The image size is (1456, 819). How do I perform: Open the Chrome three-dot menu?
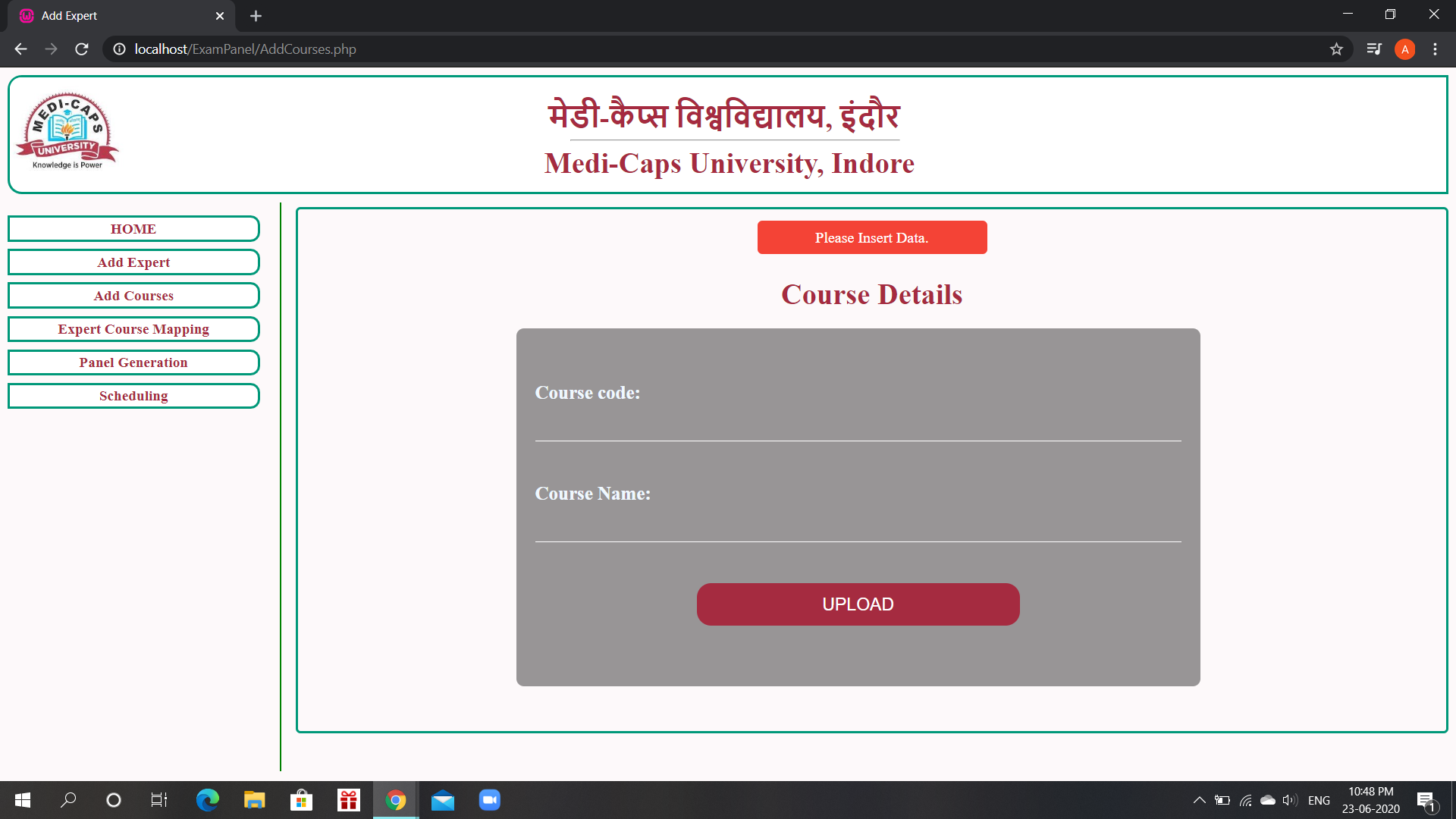pyautogui.click(x=1435, y=49)
